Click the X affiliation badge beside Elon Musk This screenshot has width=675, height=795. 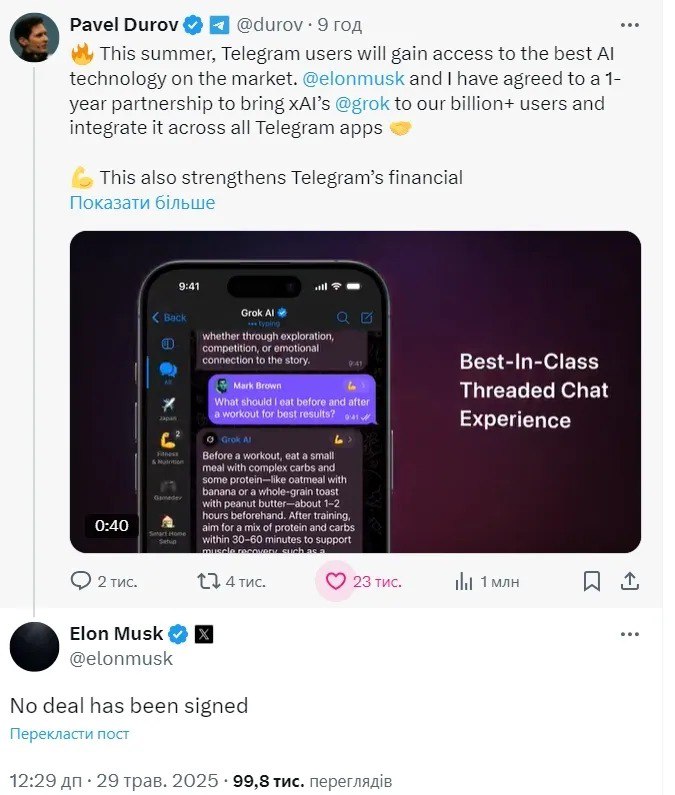point(202,634)
